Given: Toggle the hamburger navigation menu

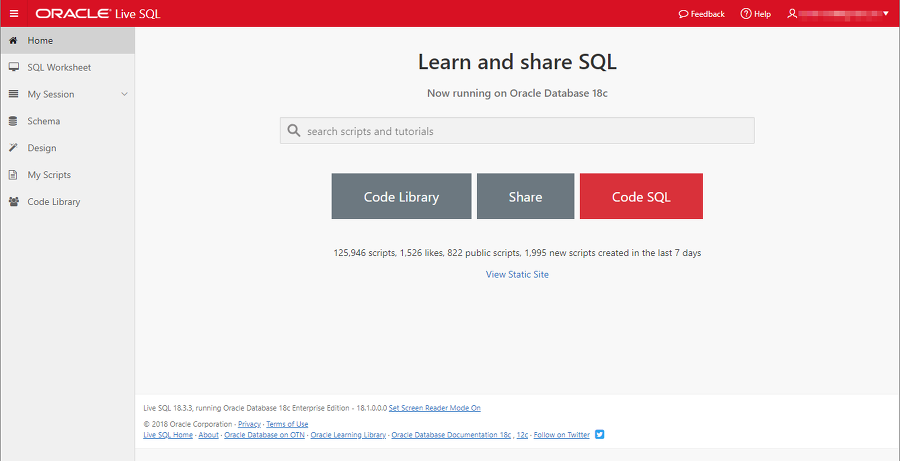Looking at the screenshot, I should 14,14.
